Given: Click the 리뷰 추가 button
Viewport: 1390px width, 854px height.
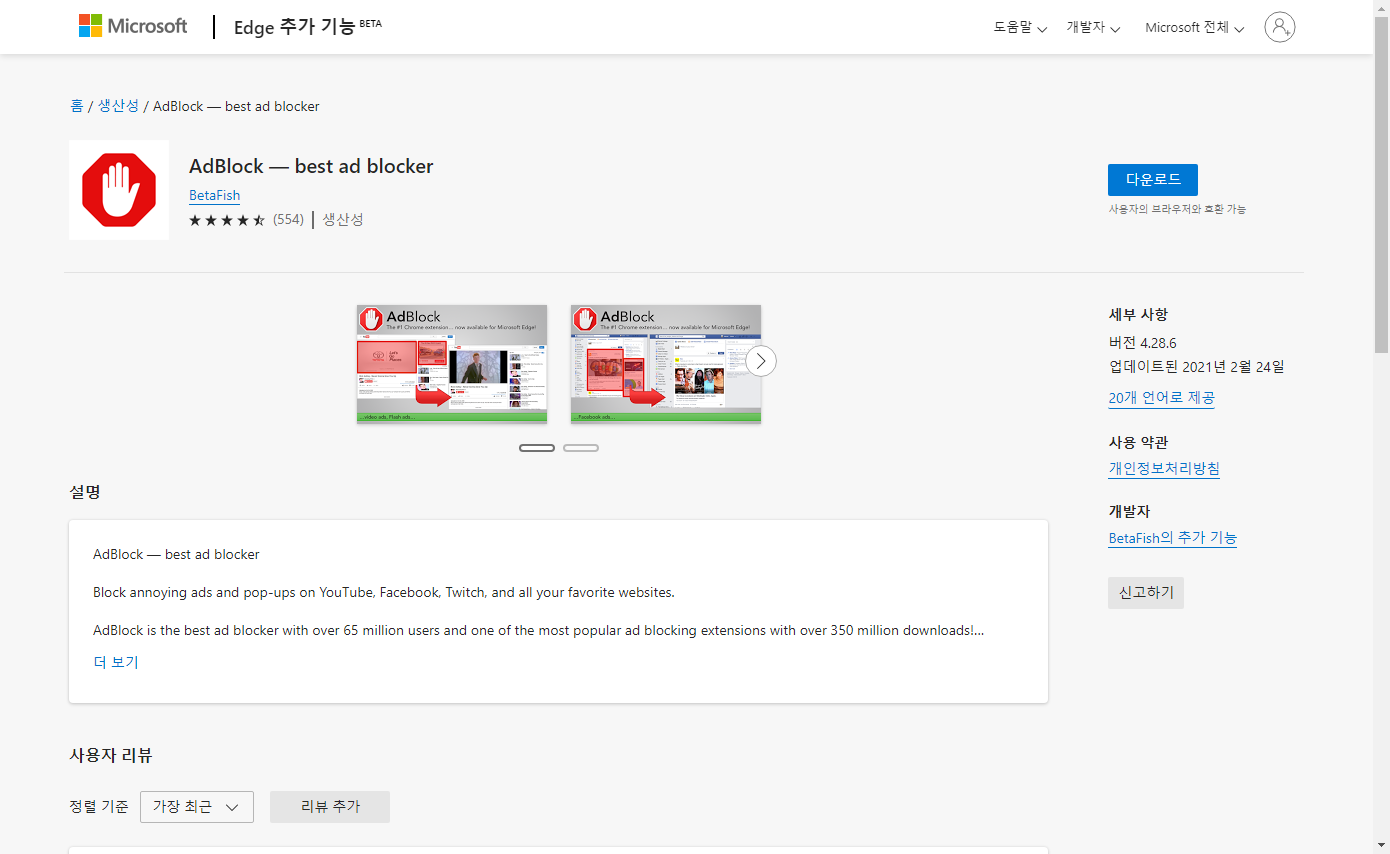Looking at the screenshot, I should coord(330,807).
